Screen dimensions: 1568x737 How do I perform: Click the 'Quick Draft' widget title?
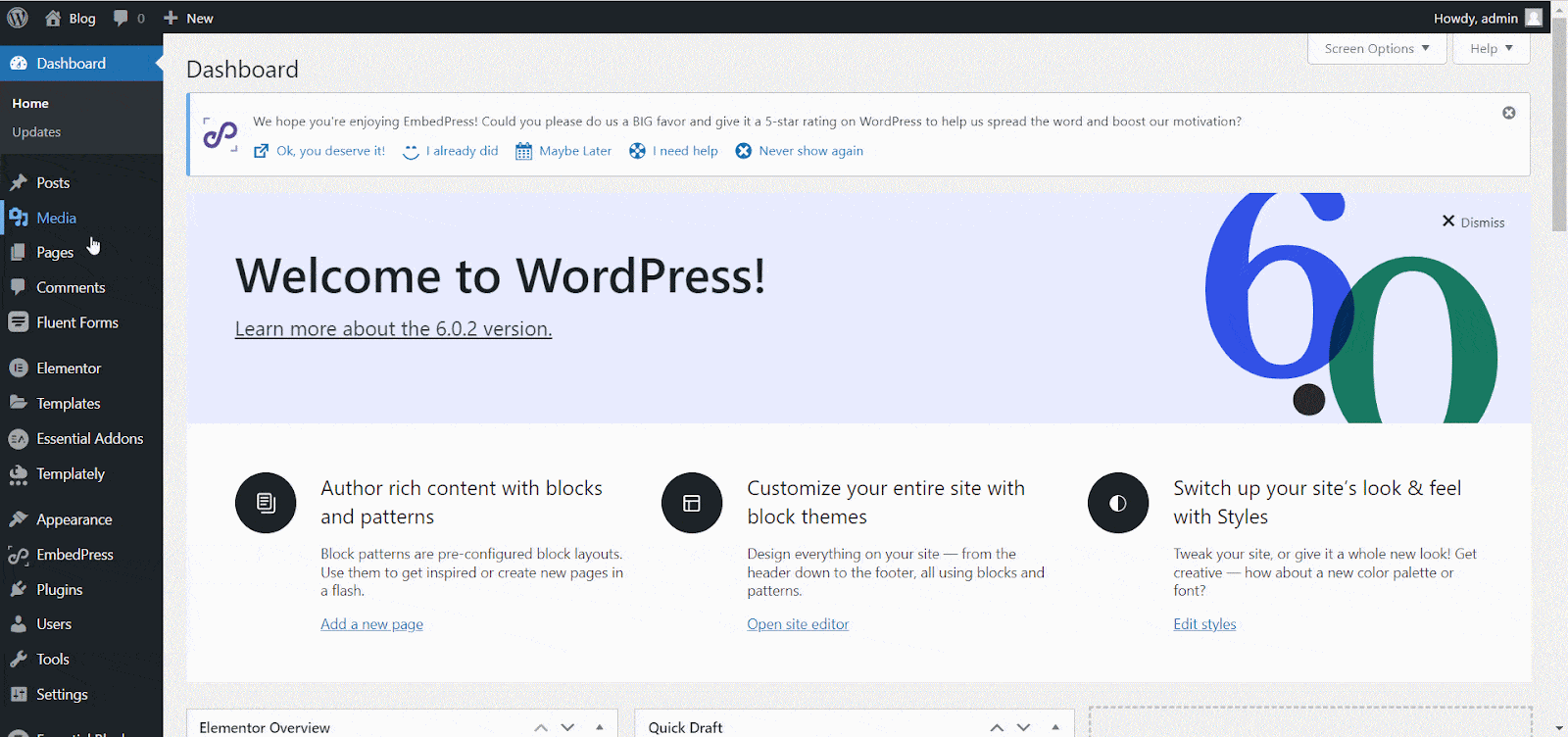pyautogui.click(x=685, y=727)
